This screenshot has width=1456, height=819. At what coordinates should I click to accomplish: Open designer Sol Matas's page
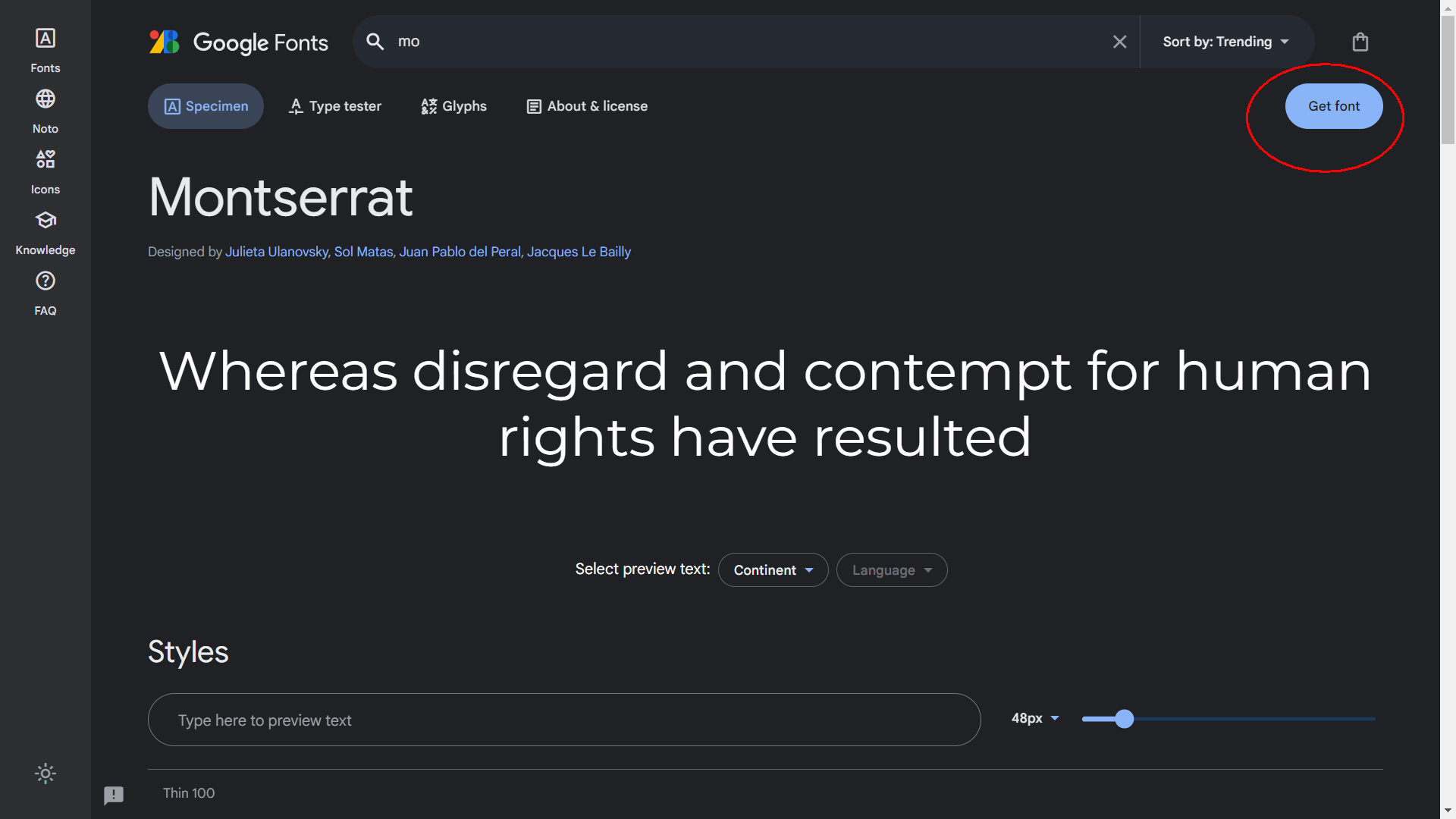point(364,252)
